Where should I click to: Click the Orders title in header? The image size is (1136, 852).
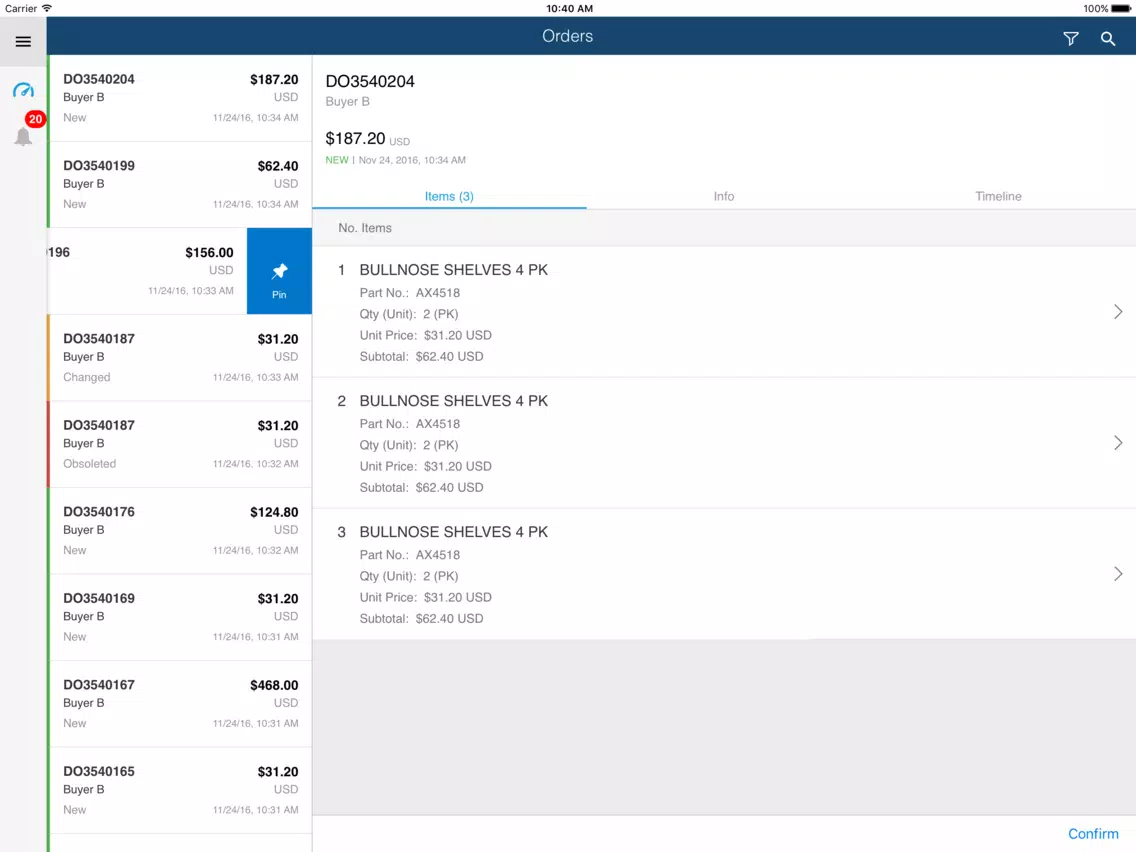567,36
